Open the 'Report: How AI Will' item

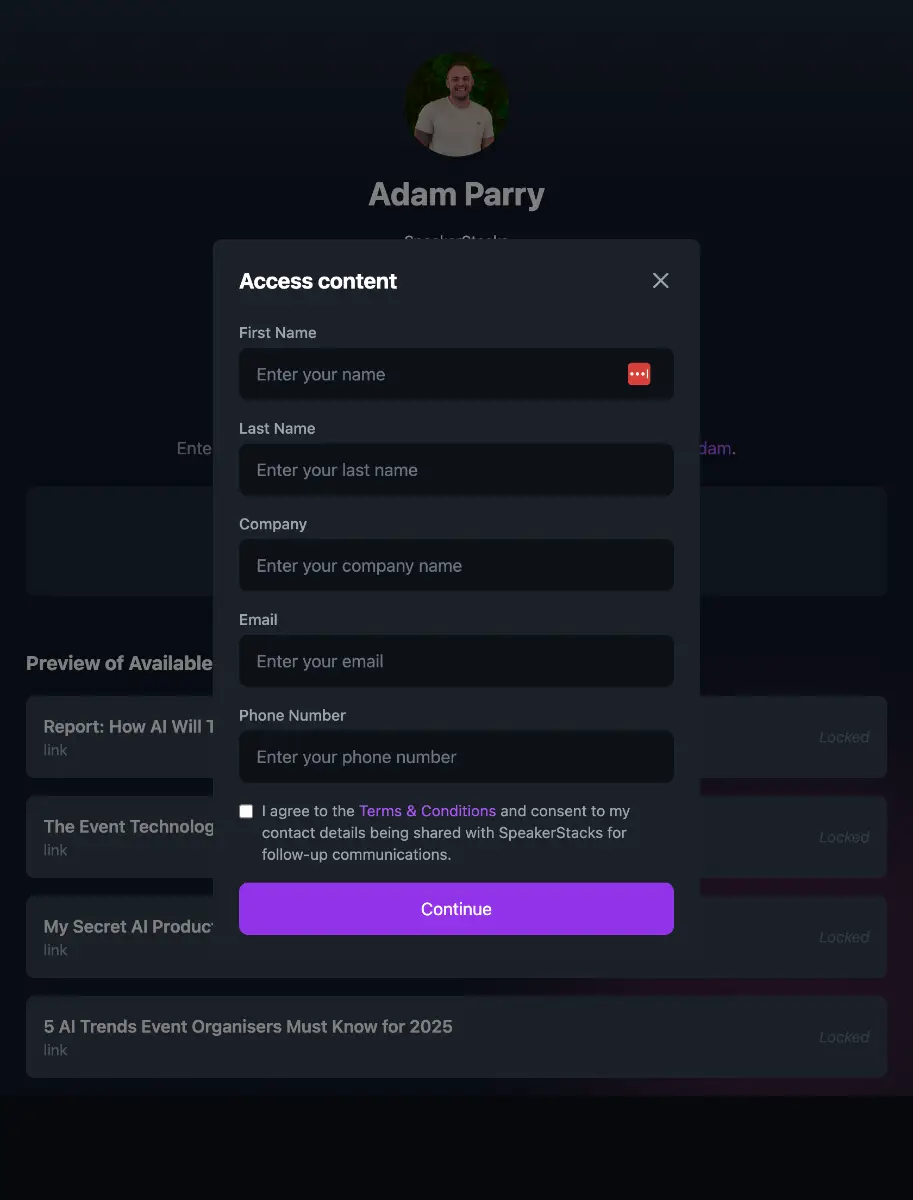click(122, 727)
